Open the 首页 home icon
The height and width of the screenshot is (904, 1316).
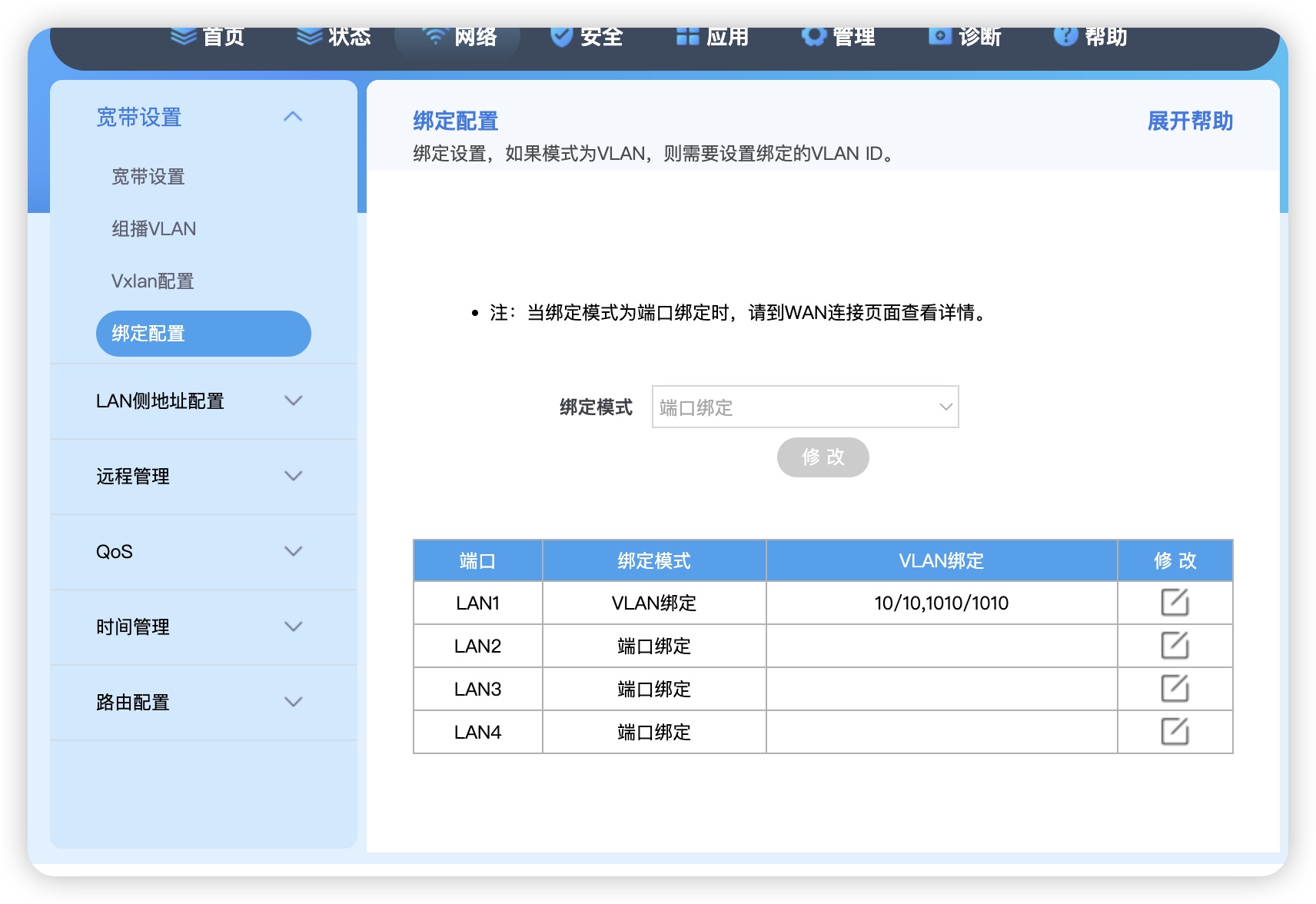coord(184,36)
